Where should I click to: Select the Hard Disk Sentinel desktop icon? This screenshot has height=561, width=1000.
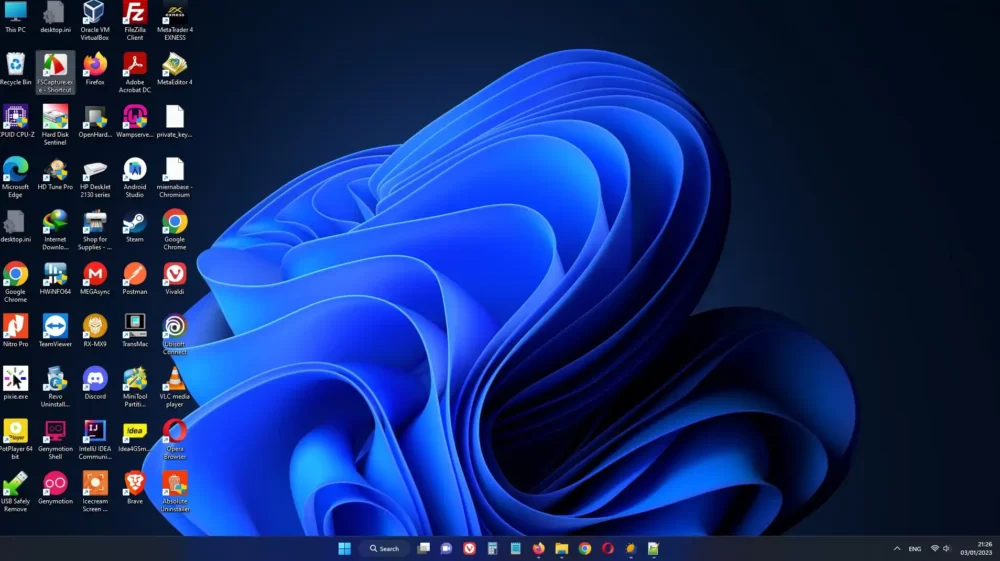tap(55, 126)
